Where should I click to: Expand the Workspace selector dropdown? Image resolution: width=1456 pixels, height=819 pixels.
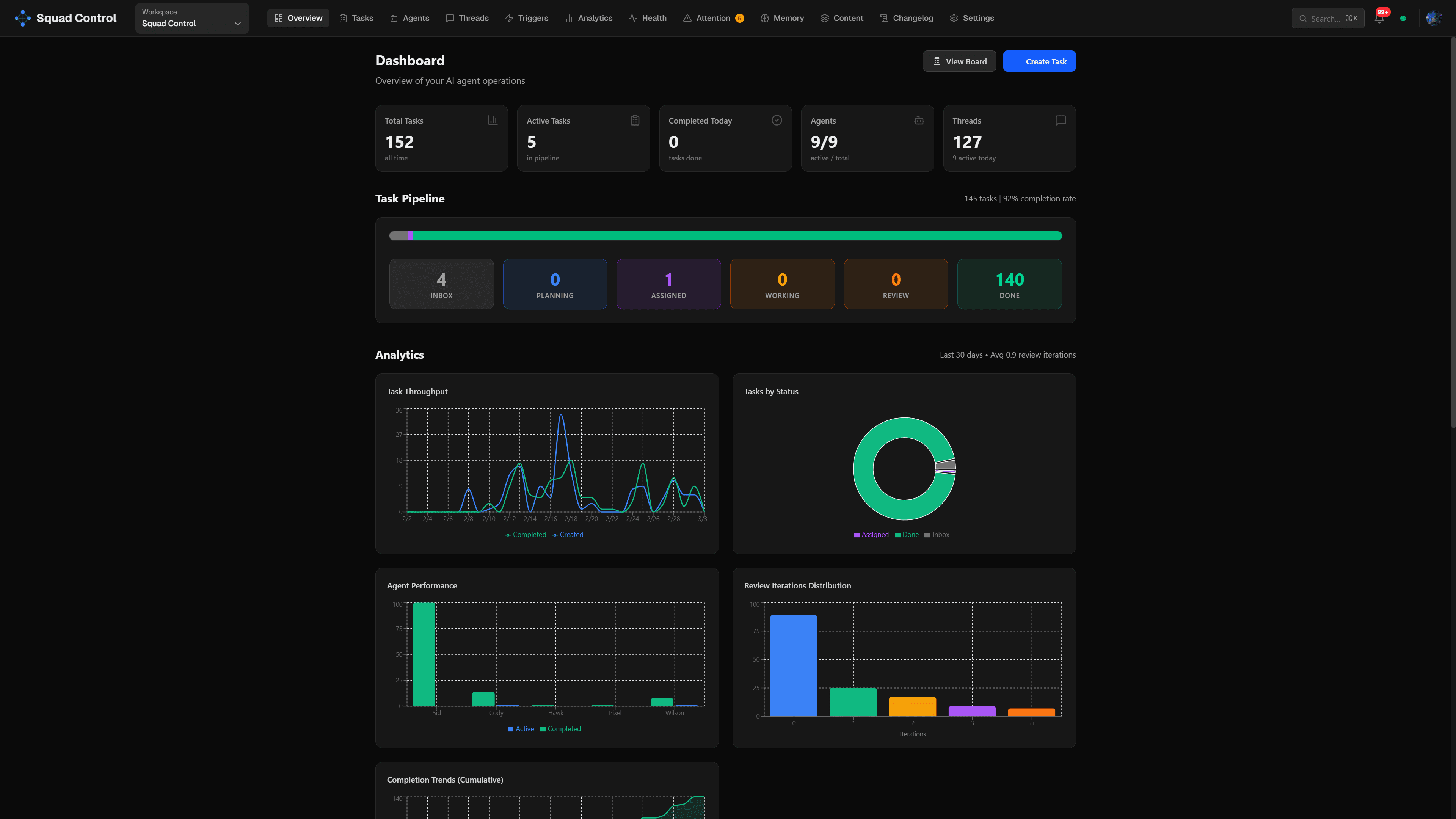[191, 18]
